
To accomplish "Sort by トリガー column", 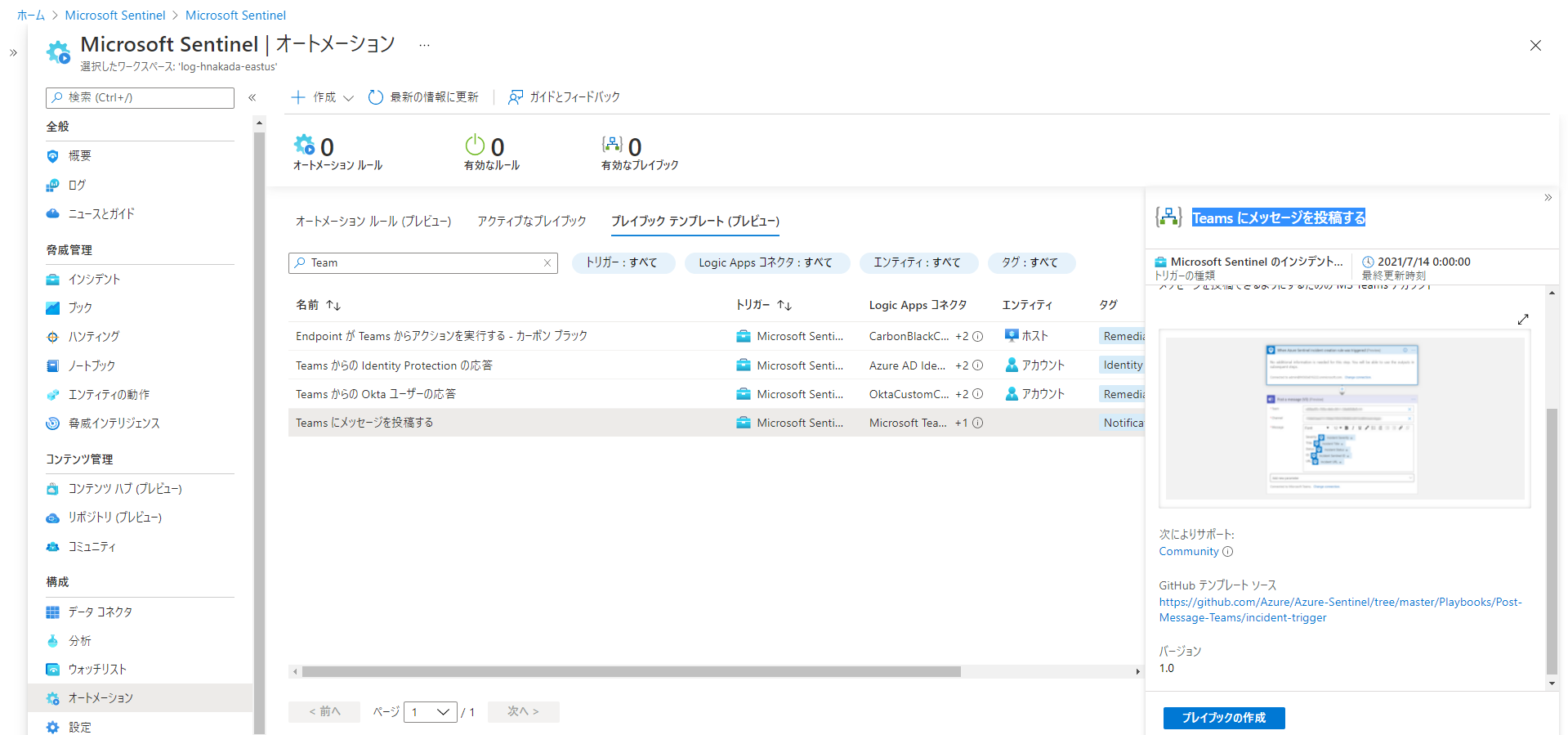I will pos(764,305).
